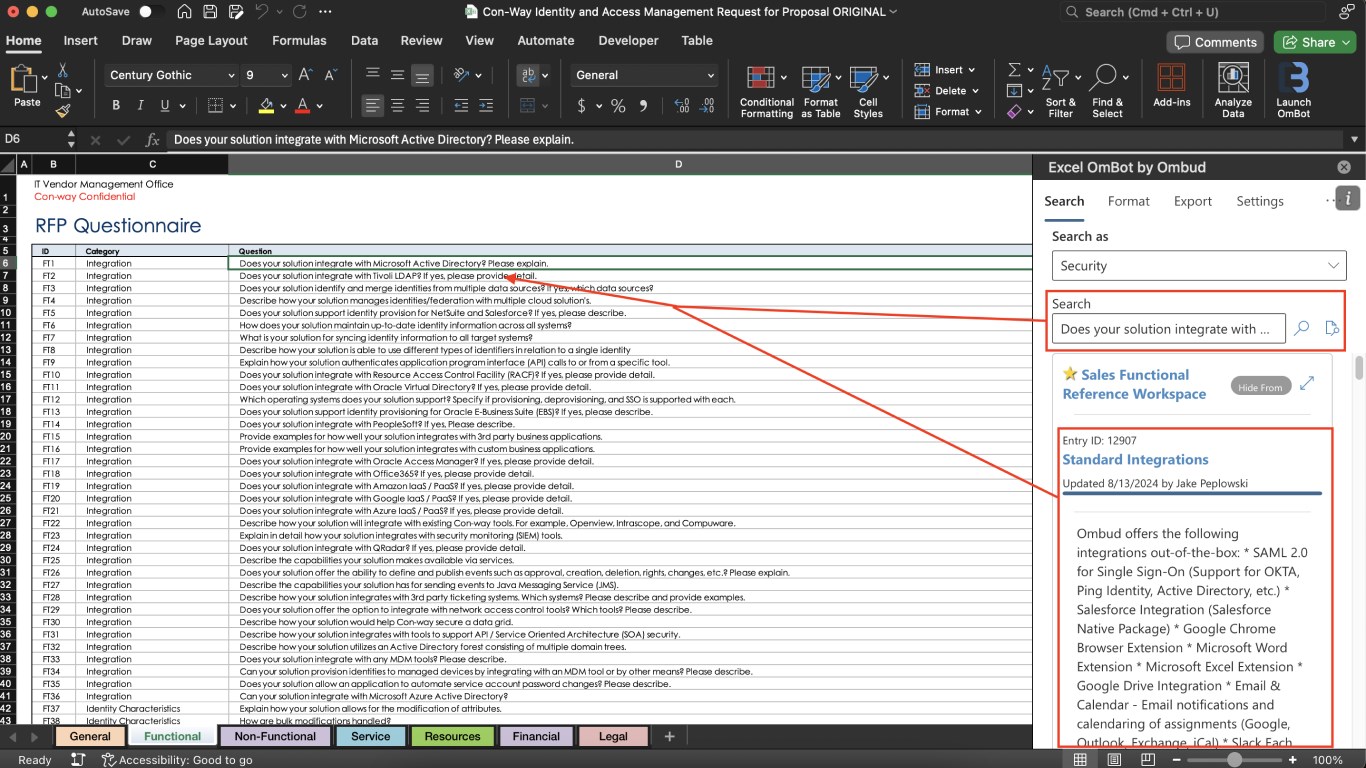Apply the yellow fill color
The image size is (1366, 768).
266,106
